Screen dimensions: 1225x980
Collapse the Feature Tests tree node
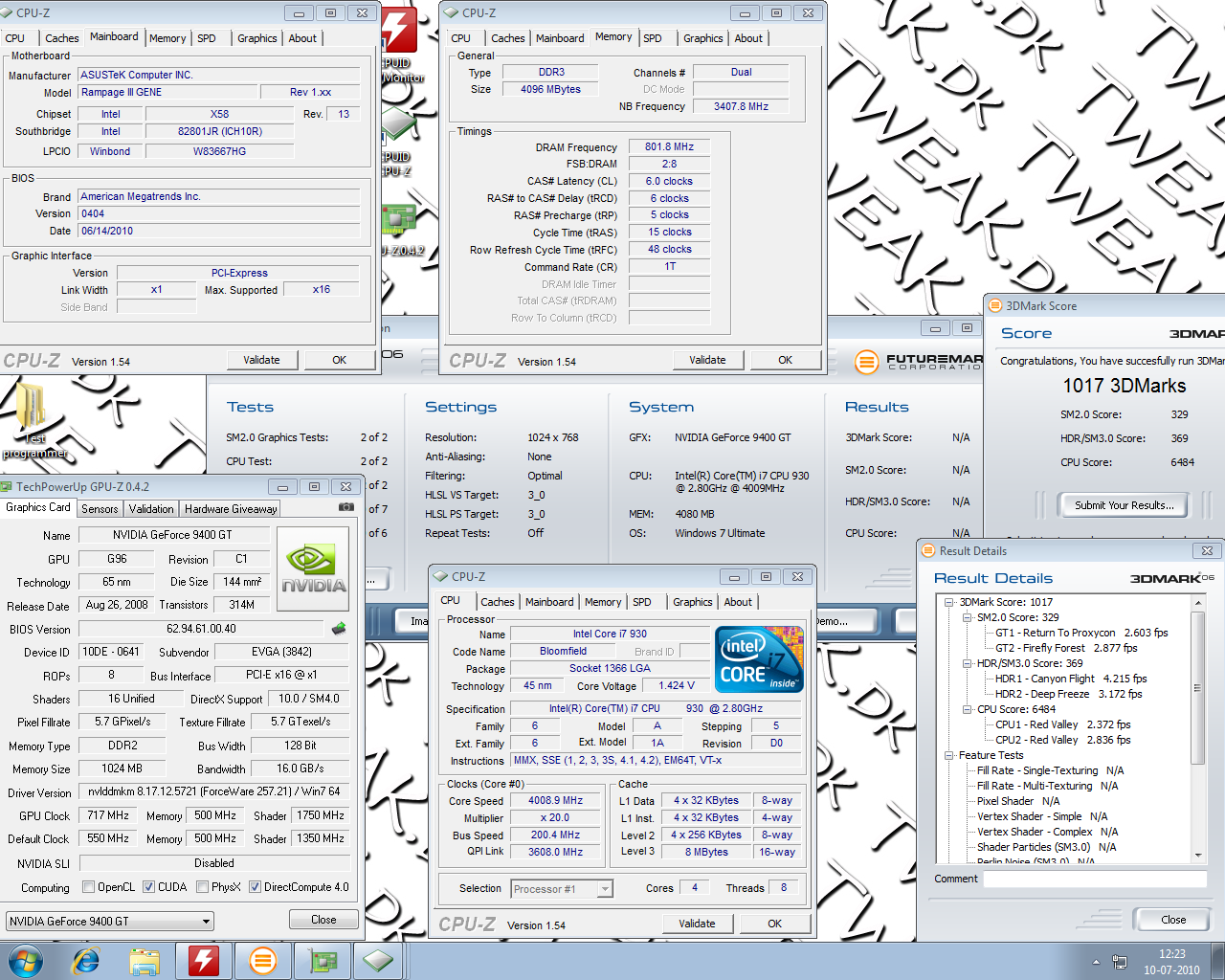click(x=949, y=755)
